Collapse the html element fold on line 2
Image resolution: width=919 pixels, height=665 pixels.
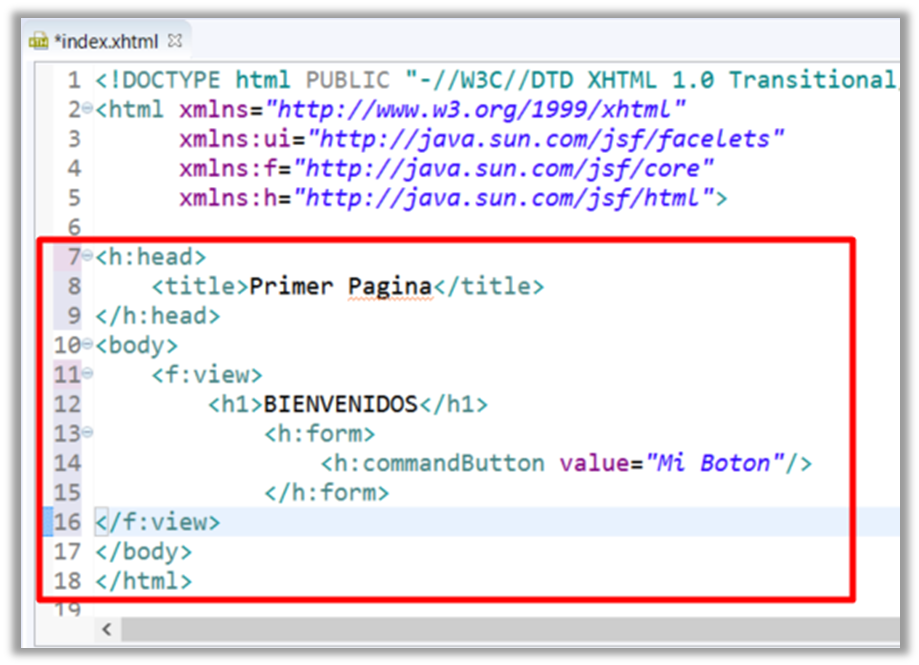pyautogui.click(x=88, y=109)
